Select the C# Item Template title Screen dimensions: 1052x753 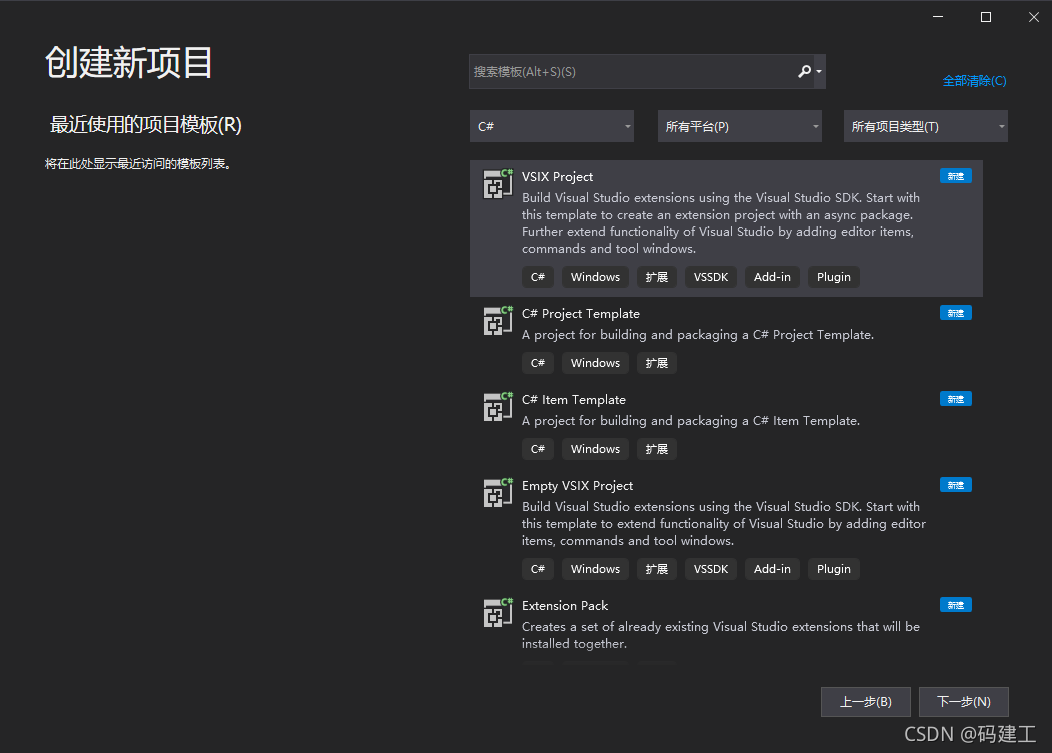click(x=574, y=399)
